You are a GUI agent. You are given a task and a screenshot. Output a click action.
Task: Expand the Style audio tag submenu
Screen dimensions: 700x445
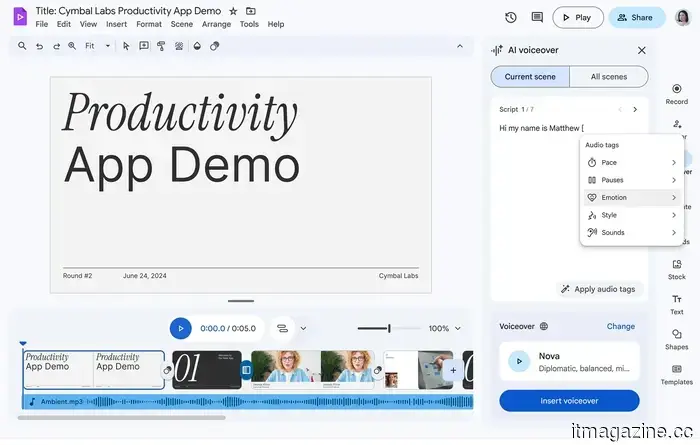[632, 215]
